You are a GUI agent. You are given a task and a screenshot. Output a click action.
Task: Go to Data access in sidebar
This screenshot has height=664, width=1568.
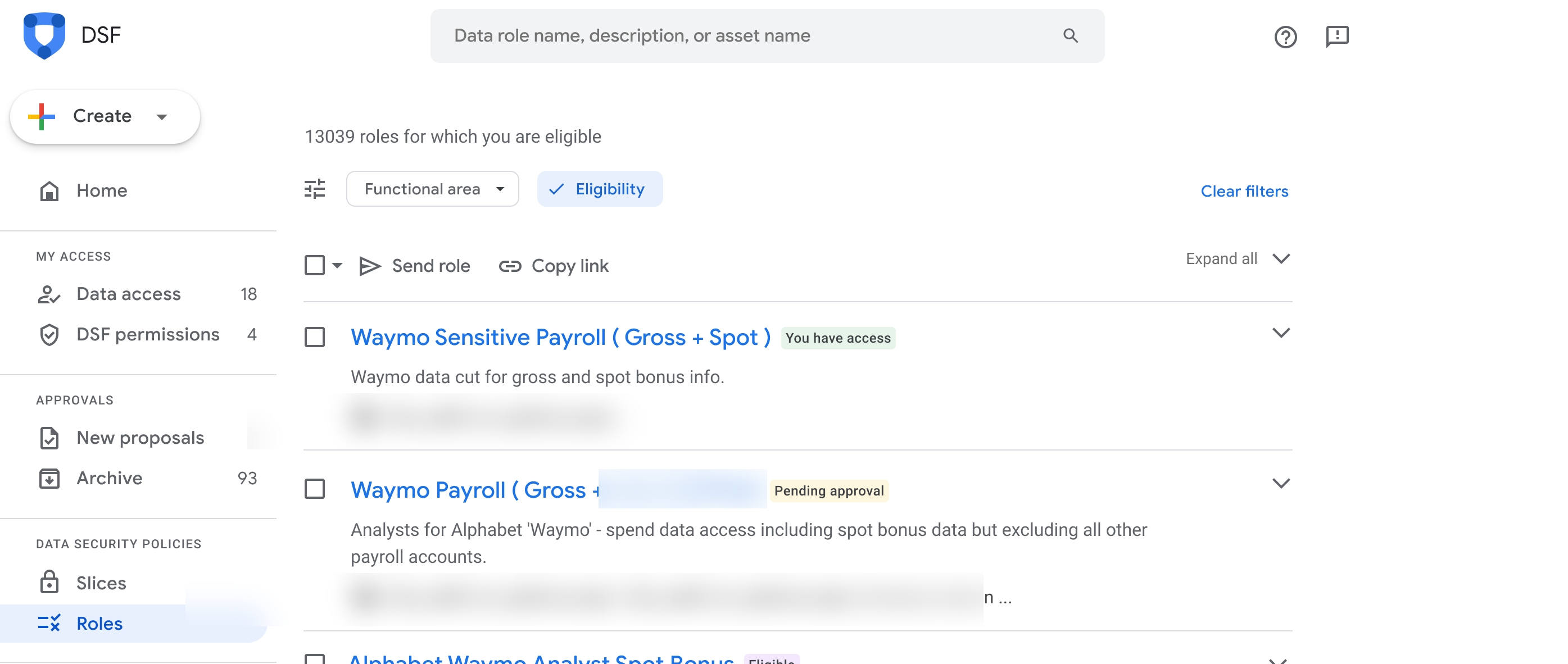(129, 294)
